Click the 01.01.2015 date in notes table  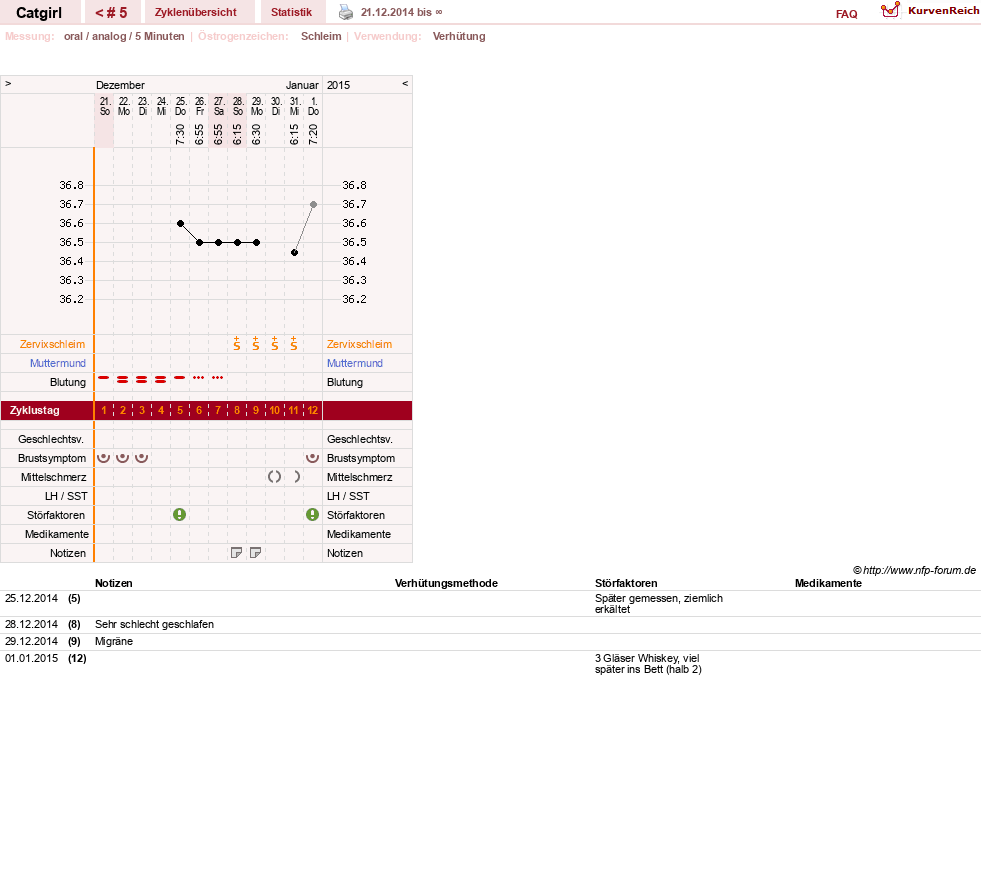[31, 658]
